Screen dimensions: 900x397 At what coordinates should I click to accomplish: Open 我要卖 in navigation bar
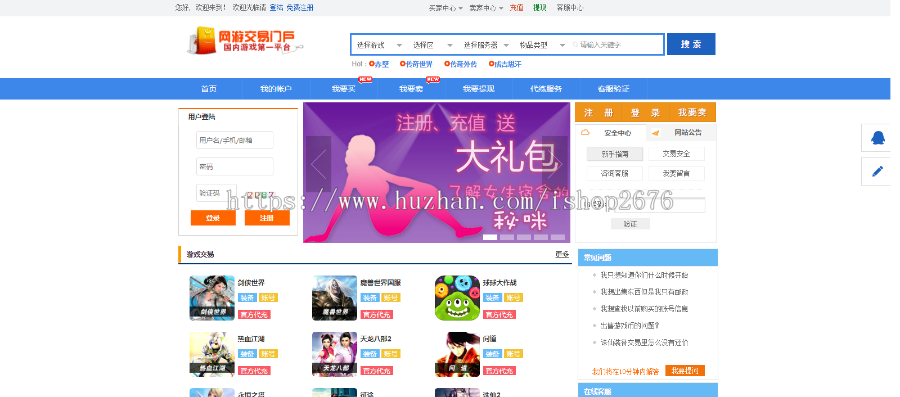click(x=411, y=89)
